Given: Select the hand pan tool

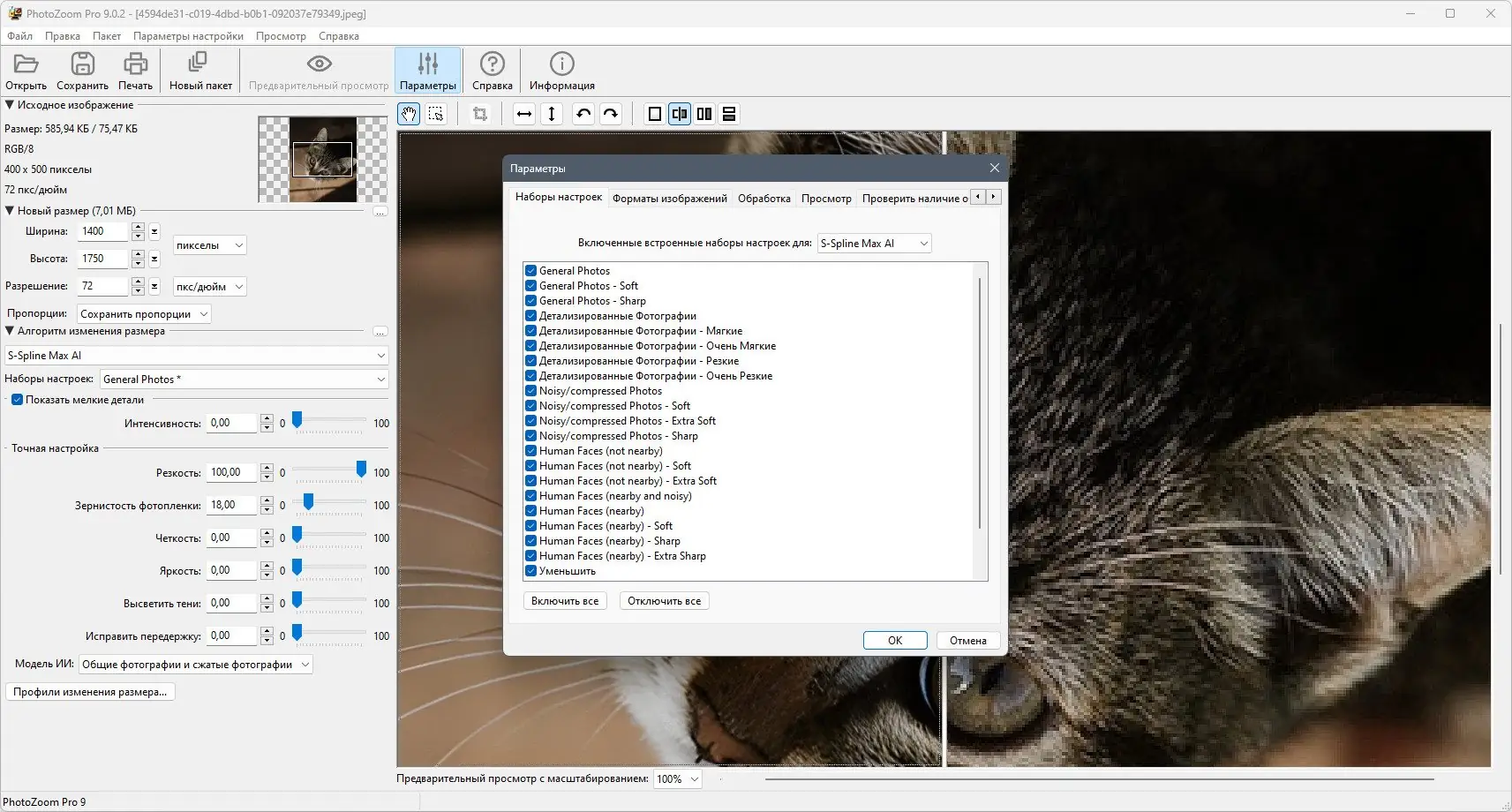Looking at the screenshot, I should click(409, 113).
